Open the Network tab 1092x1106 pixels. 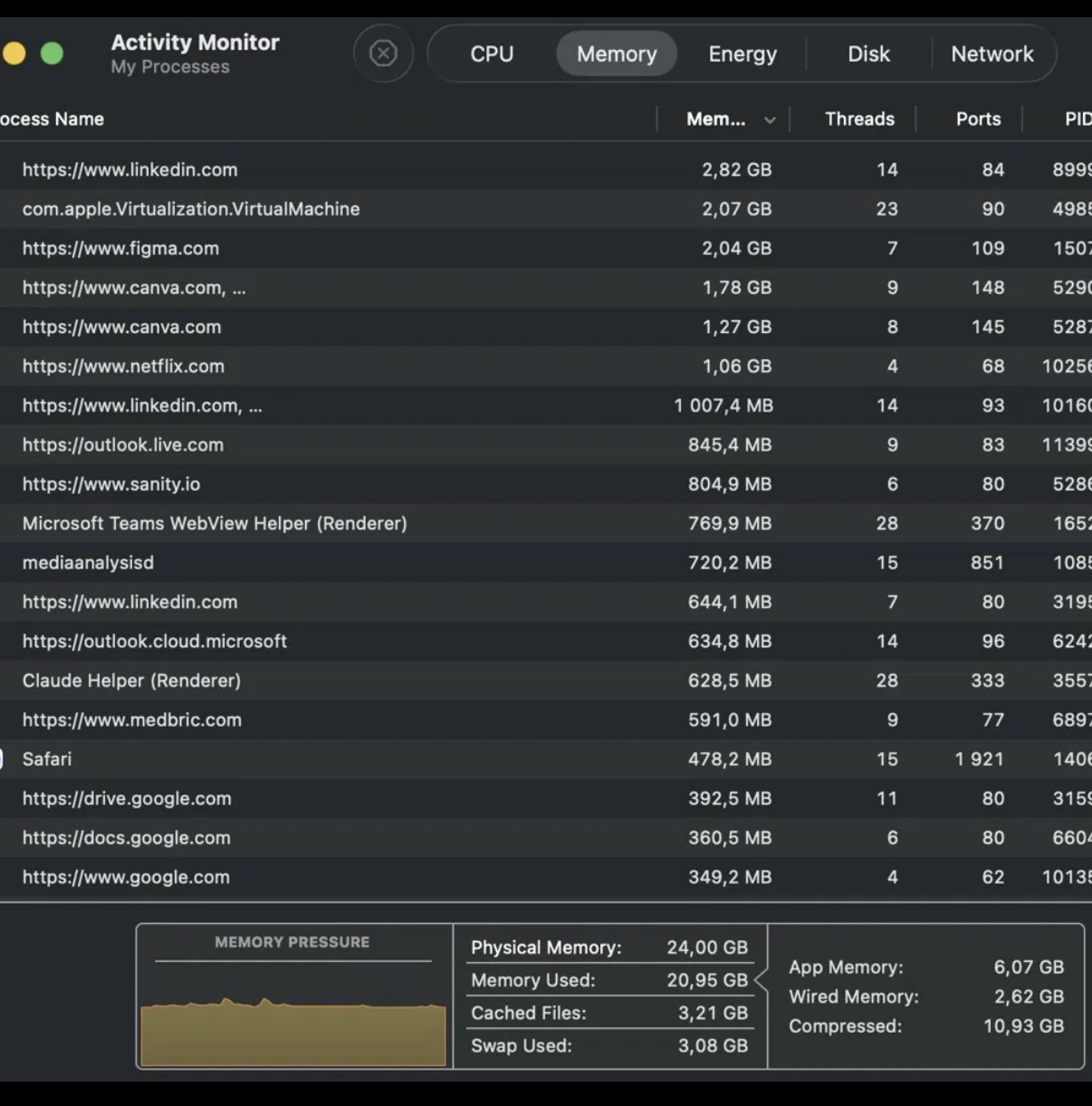991,54
